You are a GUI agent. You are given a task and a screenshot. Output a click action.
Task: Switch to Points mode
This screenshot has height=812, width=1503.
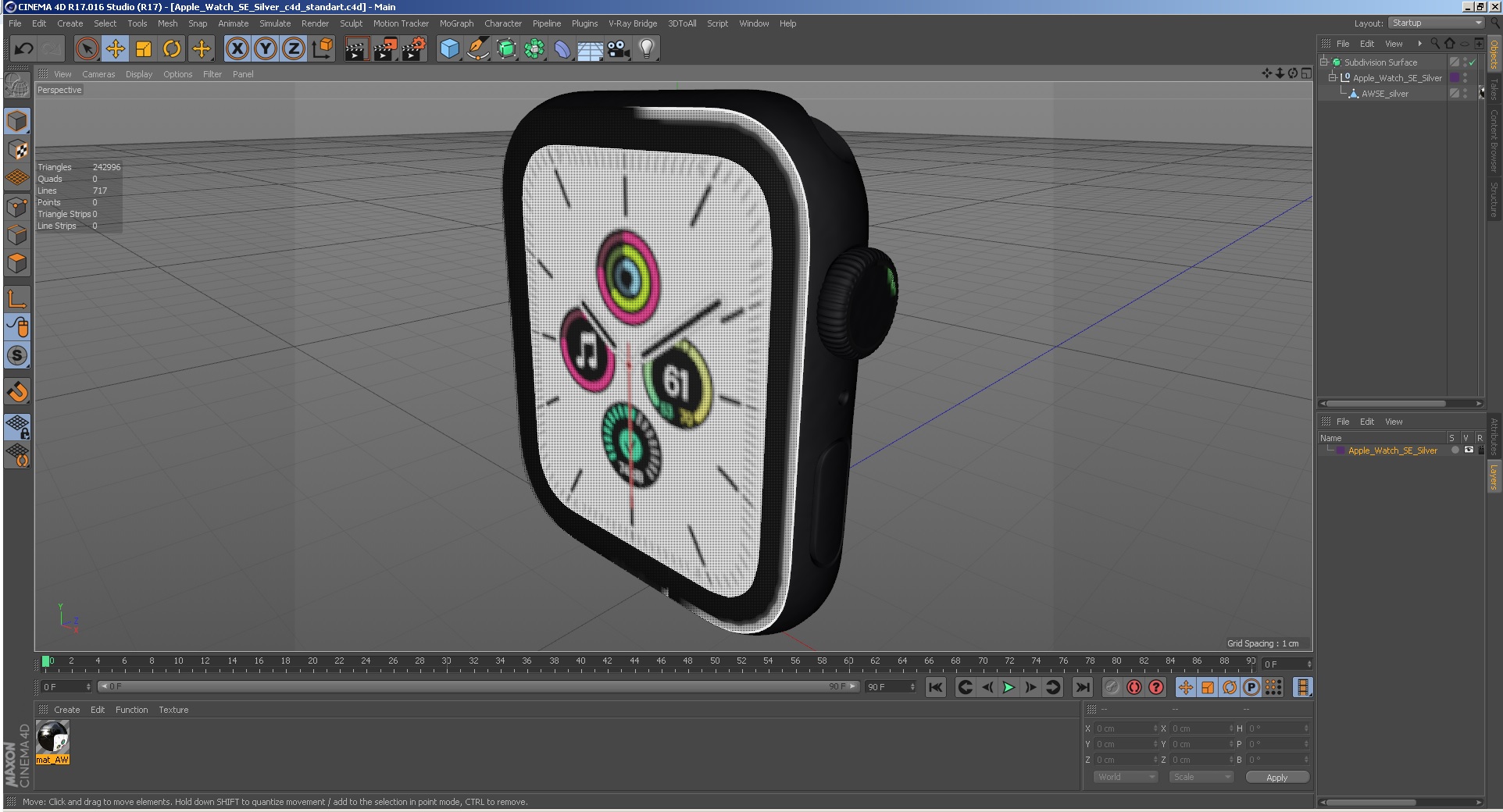pyautogui.click(x=17, y=207)
